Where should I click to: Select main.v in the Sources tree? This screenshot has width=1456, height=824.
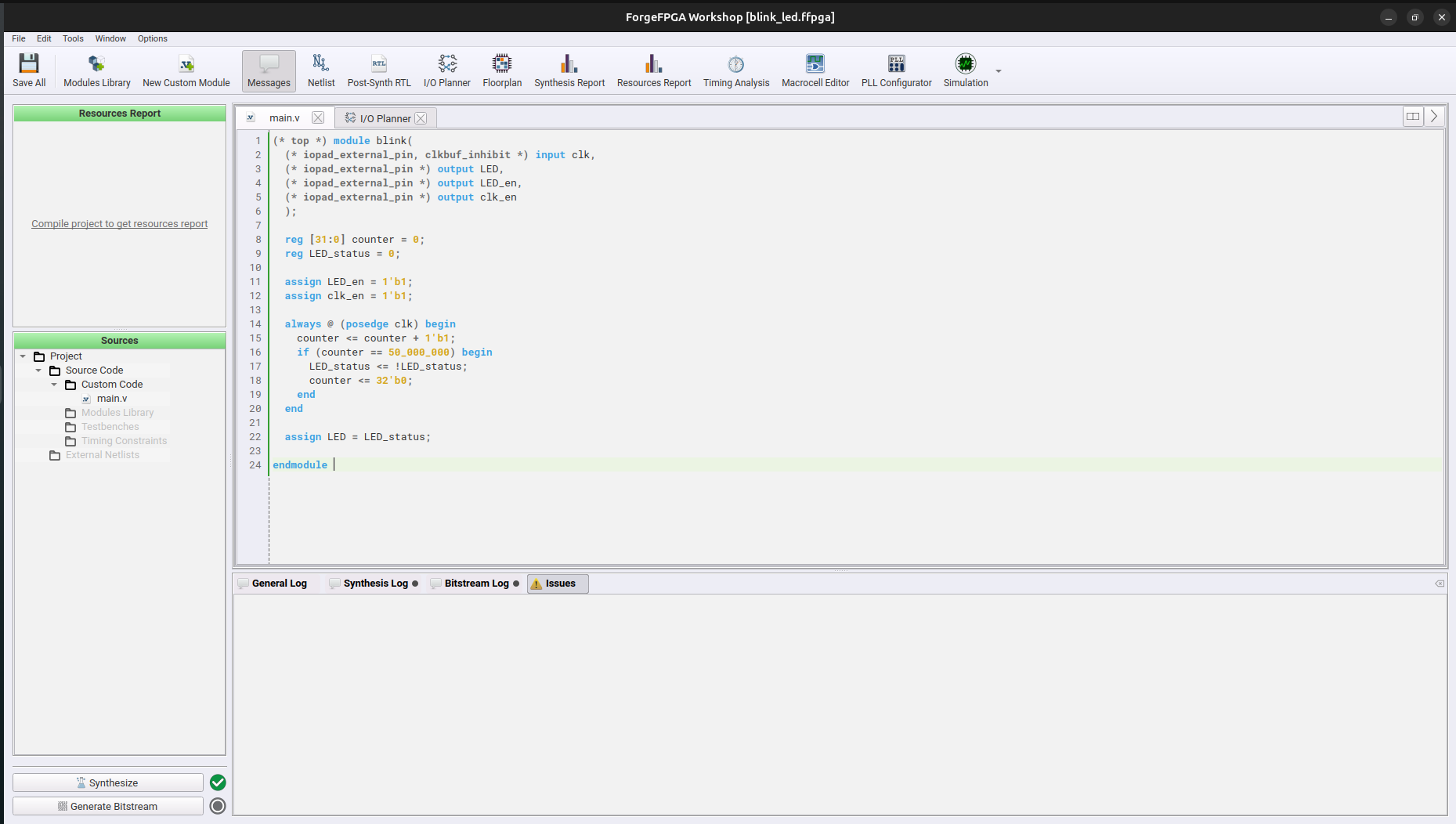click(x=112, y=399)
